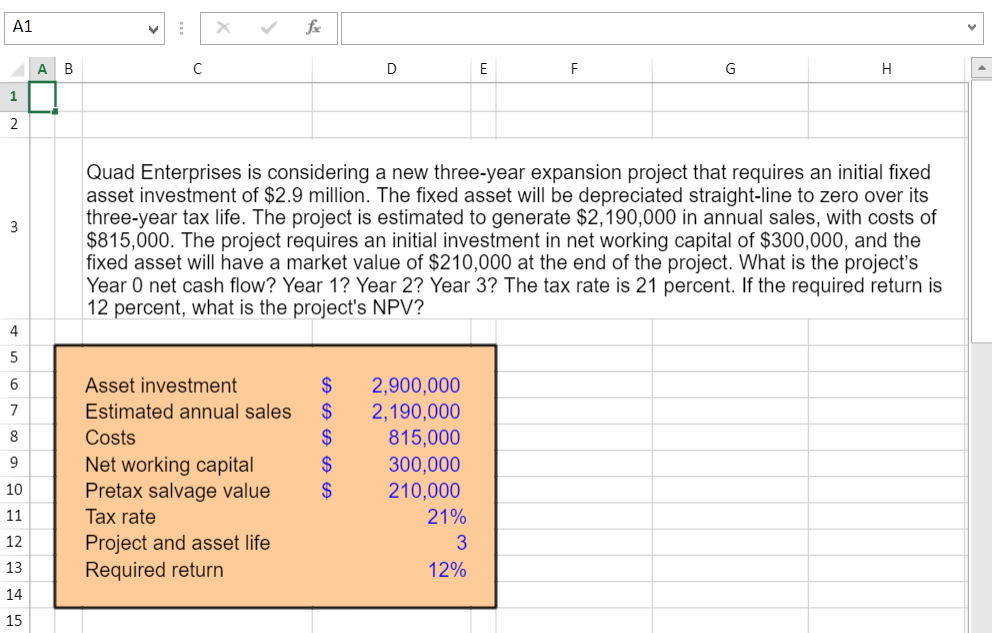
Task: Click the Insert Function (fx) icon
Action: coord(311,28)
